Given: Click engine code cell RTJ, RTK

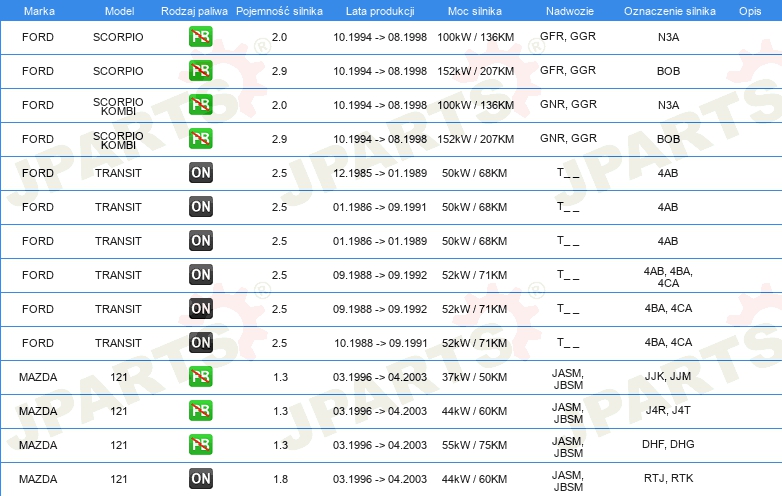Looking at the screenshot, I should click(668, 478).
